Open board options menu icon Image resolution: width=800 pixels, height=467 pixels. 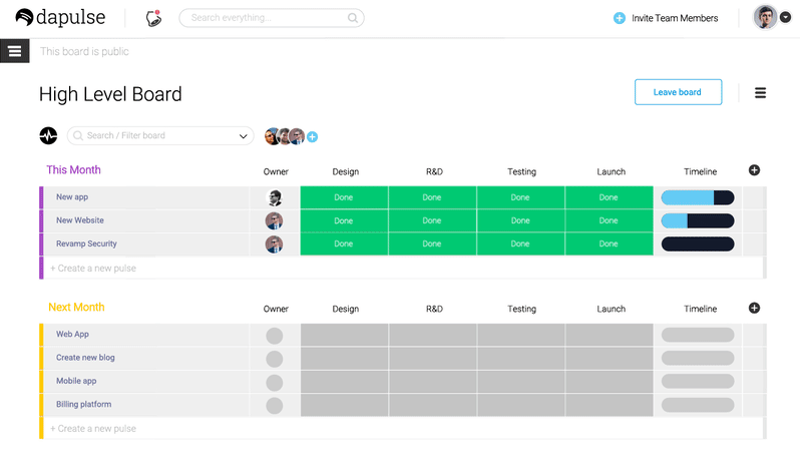tap(760, 93)
